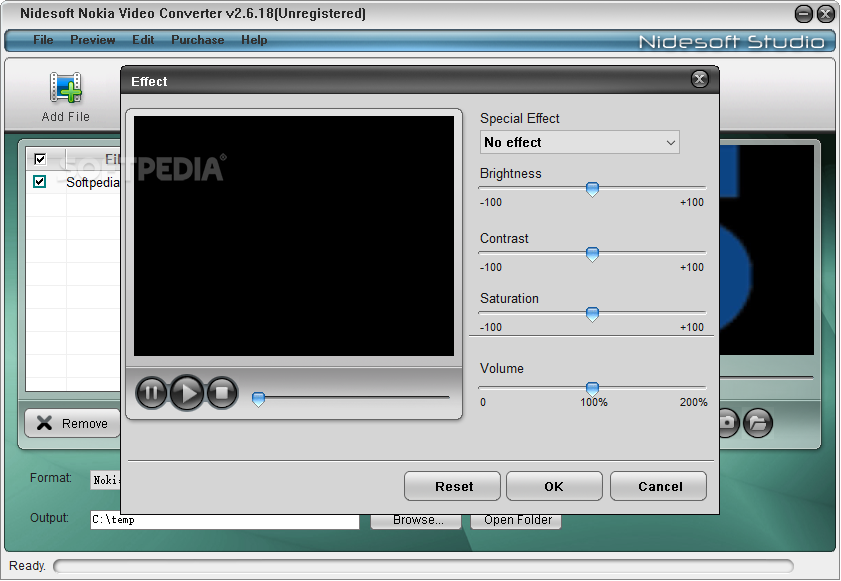Uncheck the Softpedia file checkbox

click(40, 181)
